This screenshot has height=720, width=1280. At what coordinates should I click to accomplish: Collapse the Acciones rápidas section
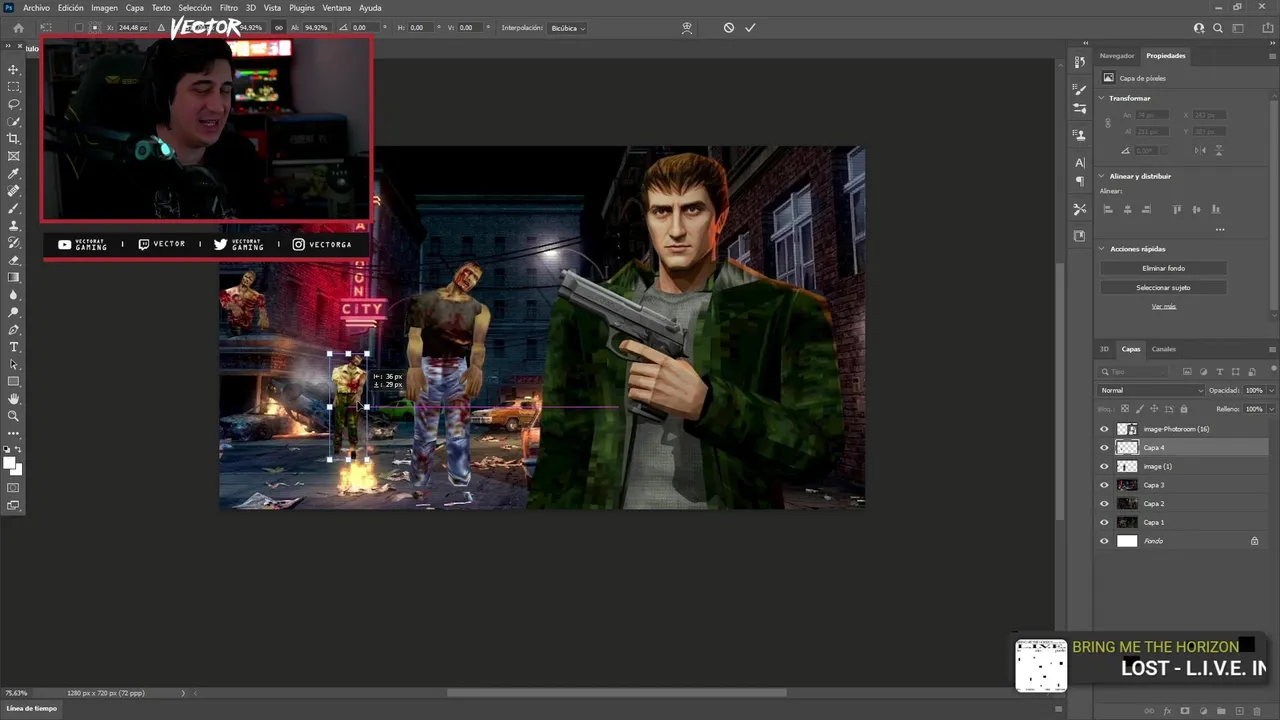pyautogui.click(x=1102, y=248)
